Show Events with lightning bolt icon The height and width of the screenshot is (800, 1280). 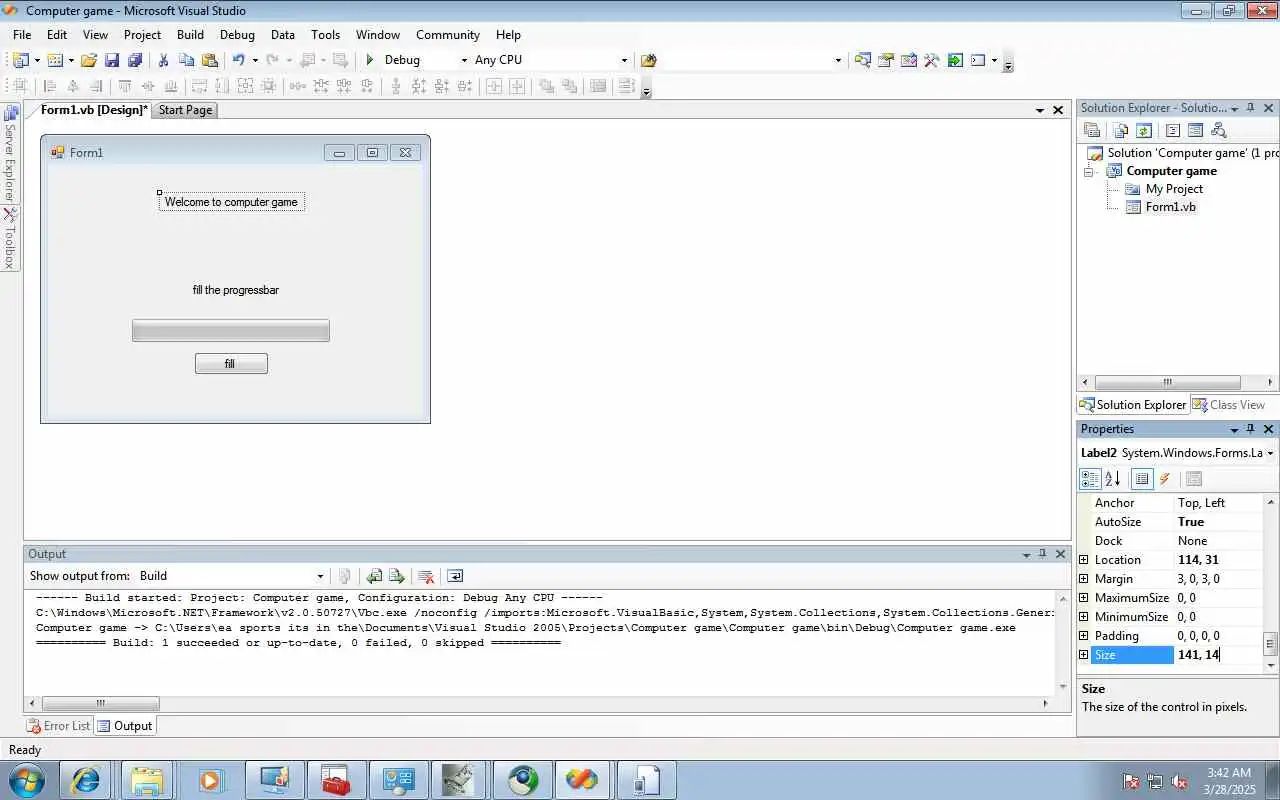1165,479
